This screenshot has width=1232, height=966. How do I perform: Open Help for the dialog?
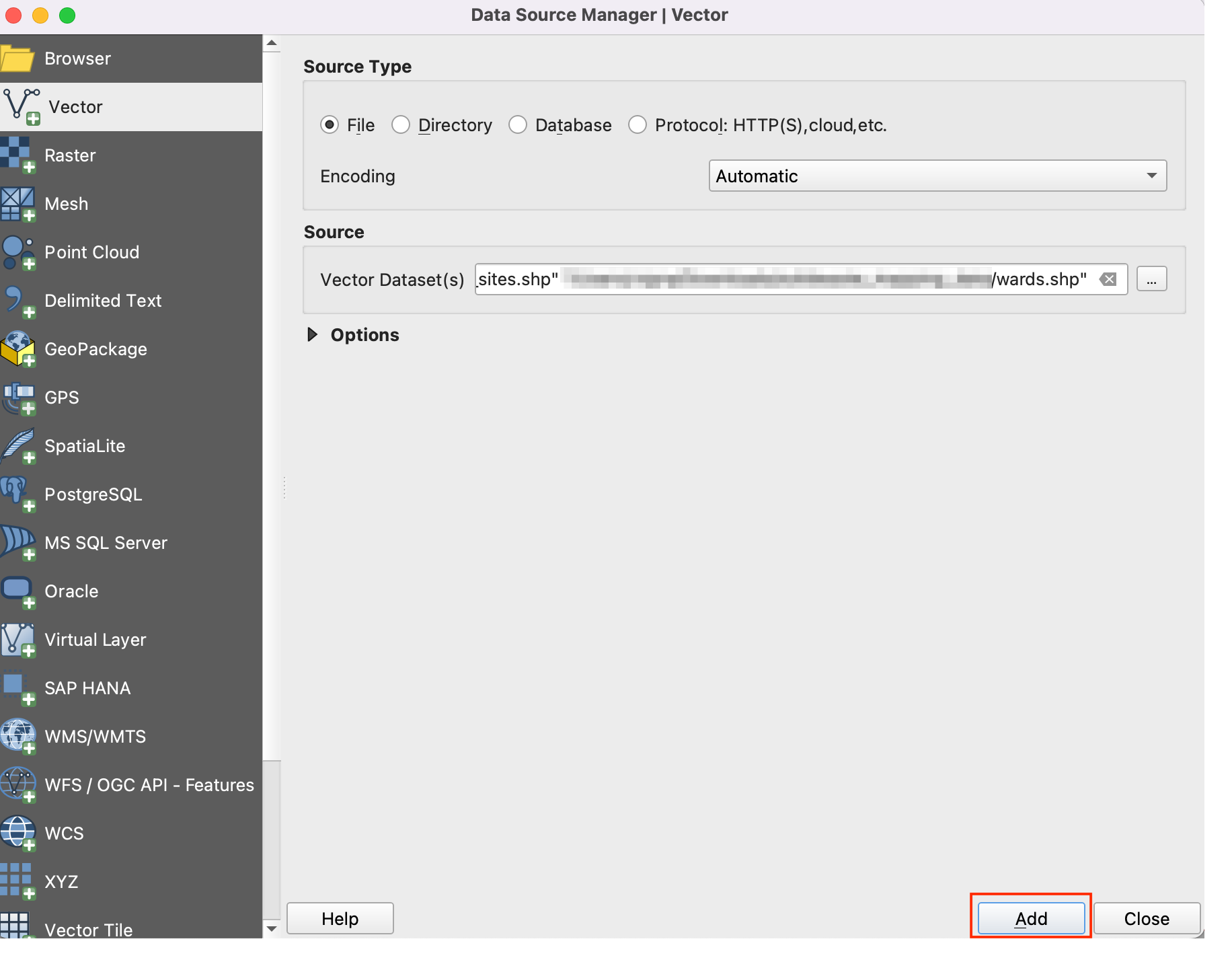point(340,918)
